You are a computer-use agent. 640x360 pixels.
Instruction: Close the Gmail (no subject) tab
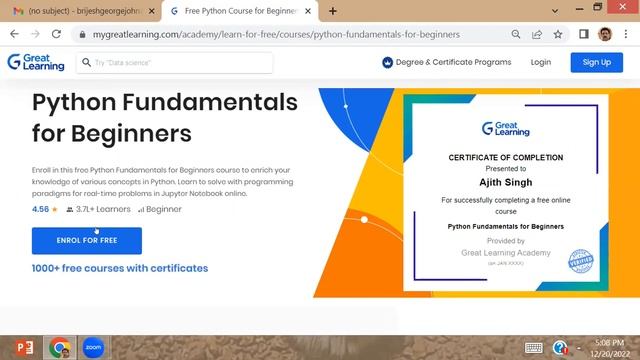pyautogui.click(x=151, y=11)
